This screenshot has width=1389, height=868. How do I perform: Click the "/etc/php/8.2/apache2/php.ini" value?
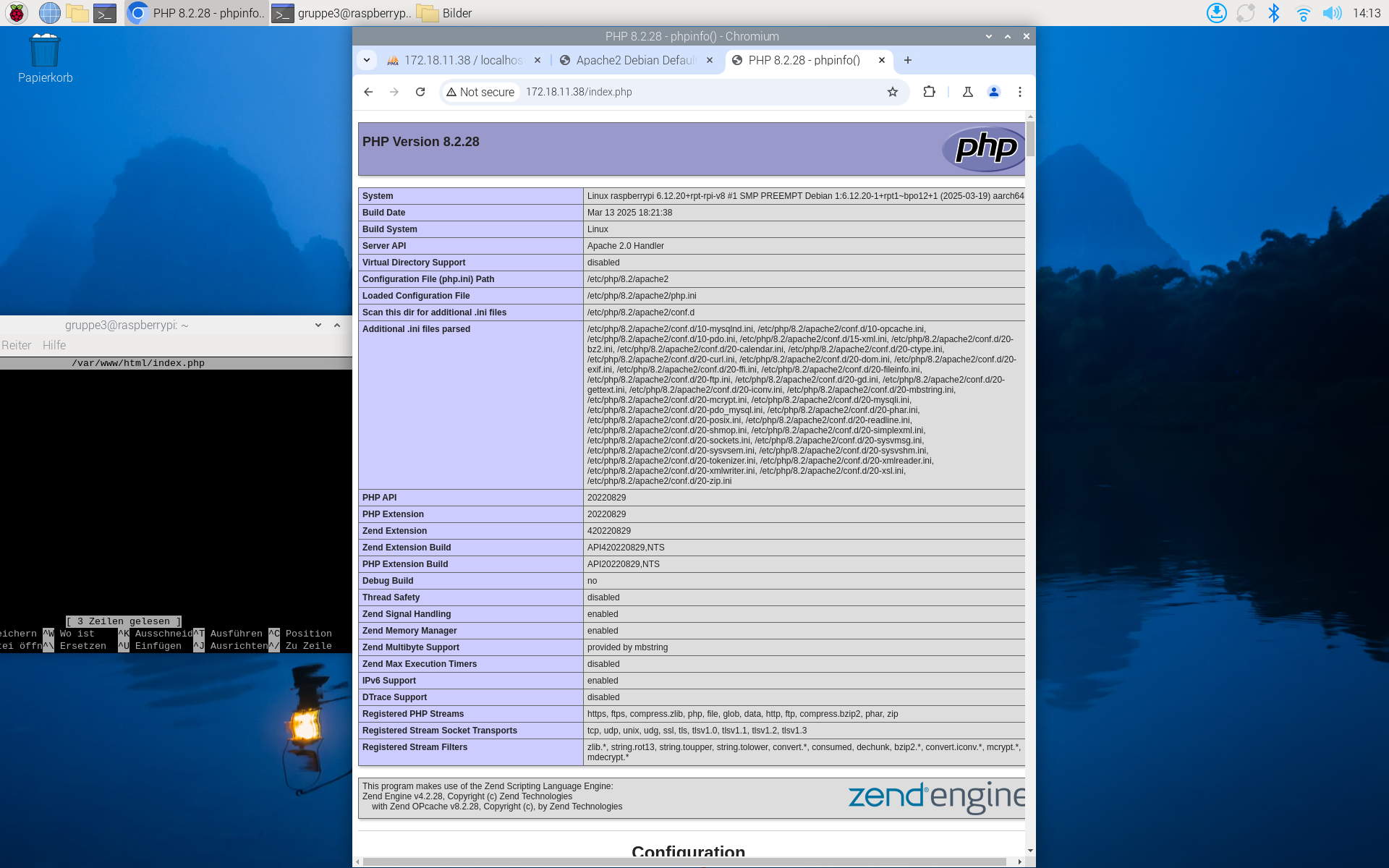642,296
